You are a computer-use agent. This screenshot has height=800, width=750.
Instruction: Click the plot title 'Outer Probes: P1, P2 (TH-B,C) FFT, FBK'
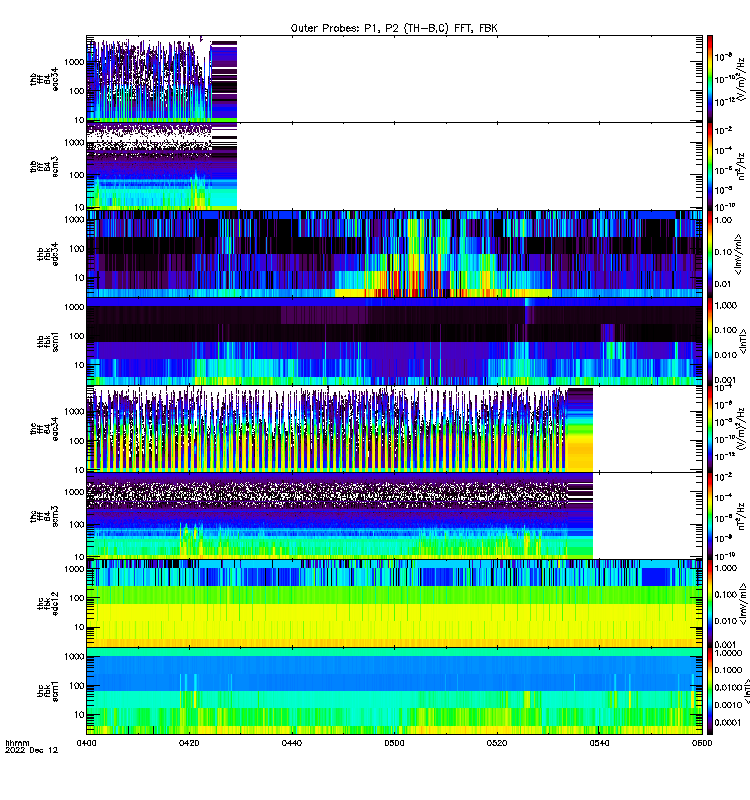(x=394, y=28)
